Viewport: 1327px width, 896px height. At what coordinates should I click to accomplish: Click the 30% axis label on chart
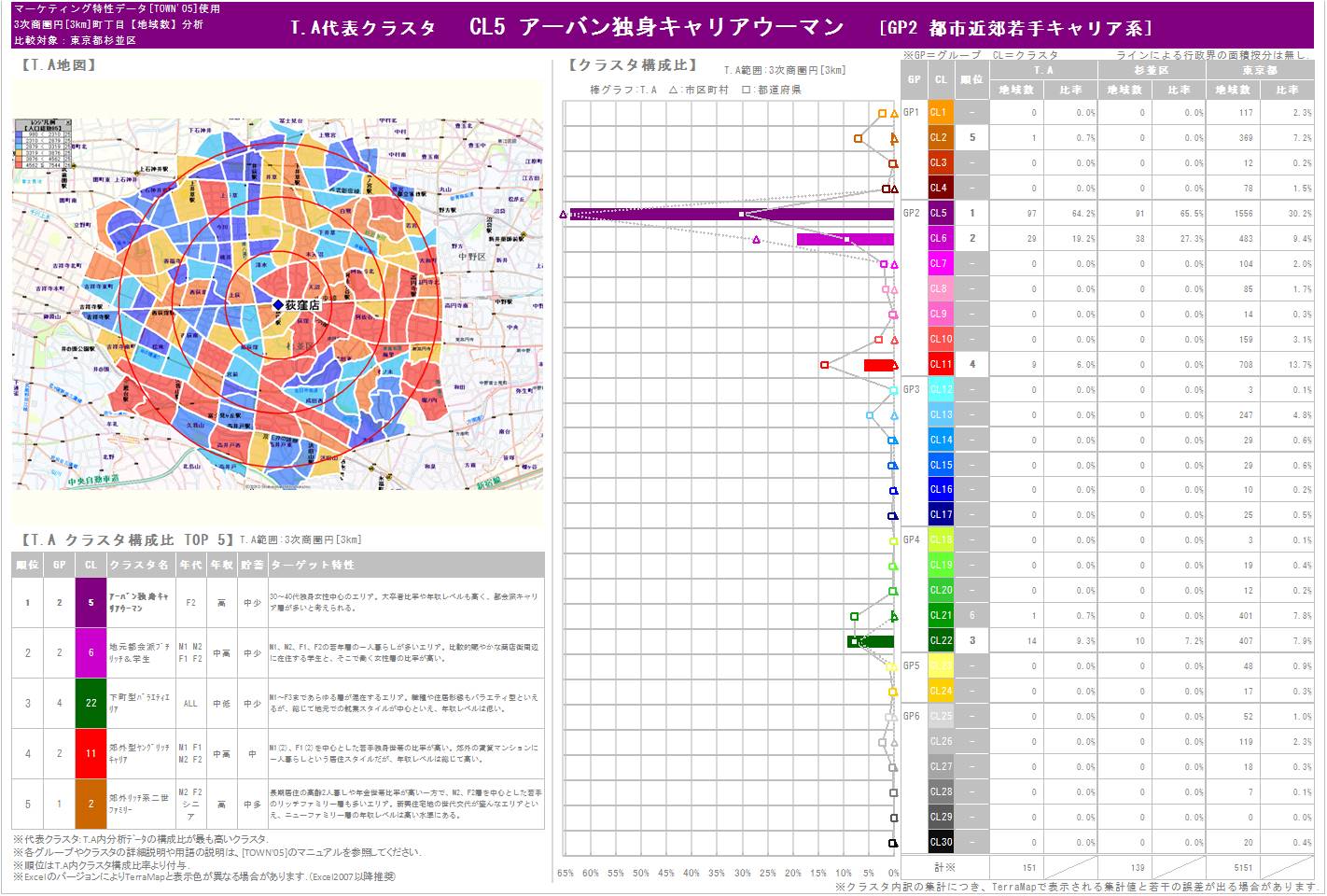(742, 874)
